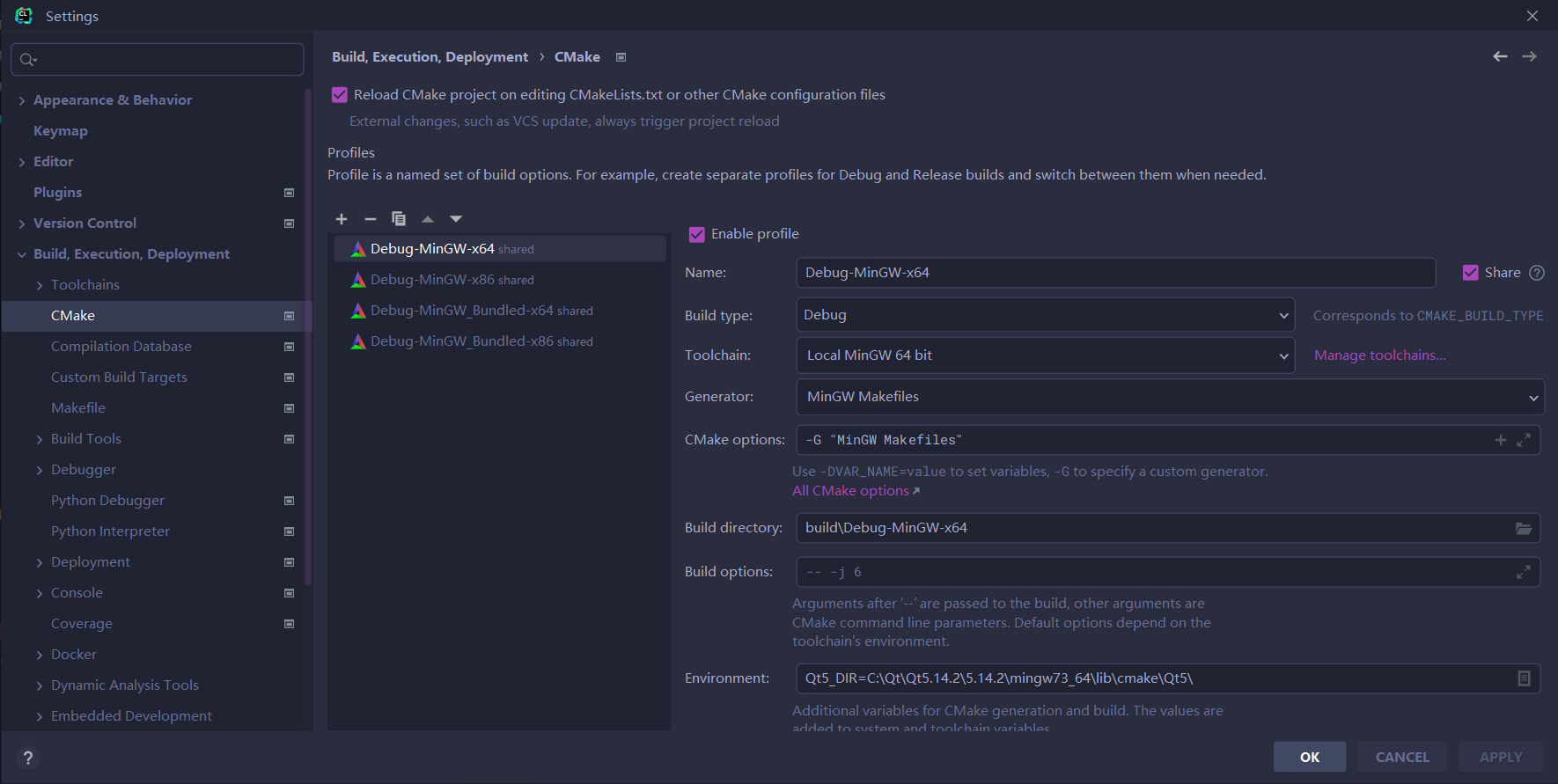Click the project-level icon beside CMake breadcrumb
This screenshot has width=1558, height=784.
tap(621, 57)
